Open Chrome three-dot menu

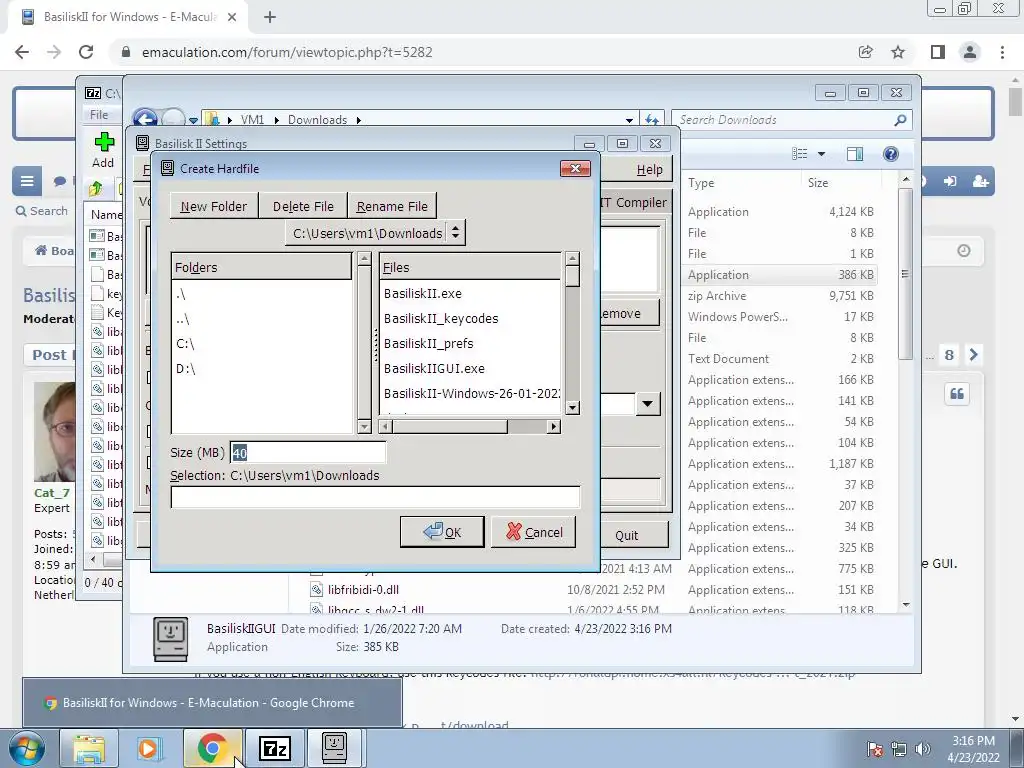tap(1002, 52)
